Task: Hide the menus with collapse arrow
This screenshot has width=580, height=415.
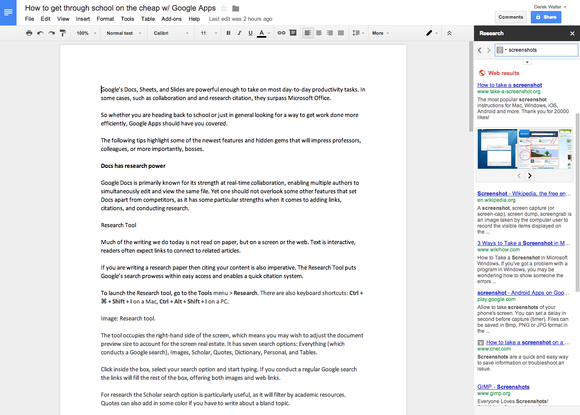Action: (449, 33)
